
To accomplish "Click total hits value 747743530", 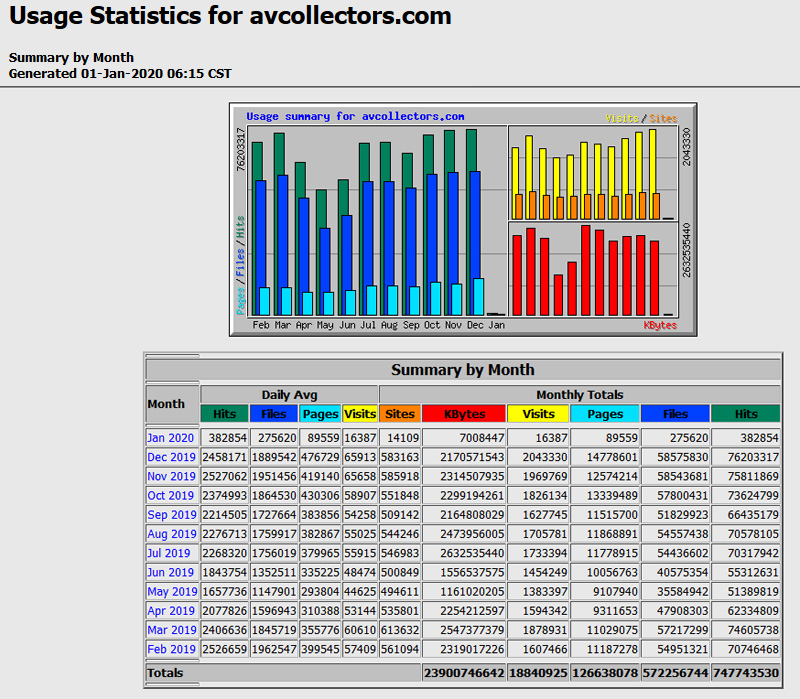I will coord(746,673).
